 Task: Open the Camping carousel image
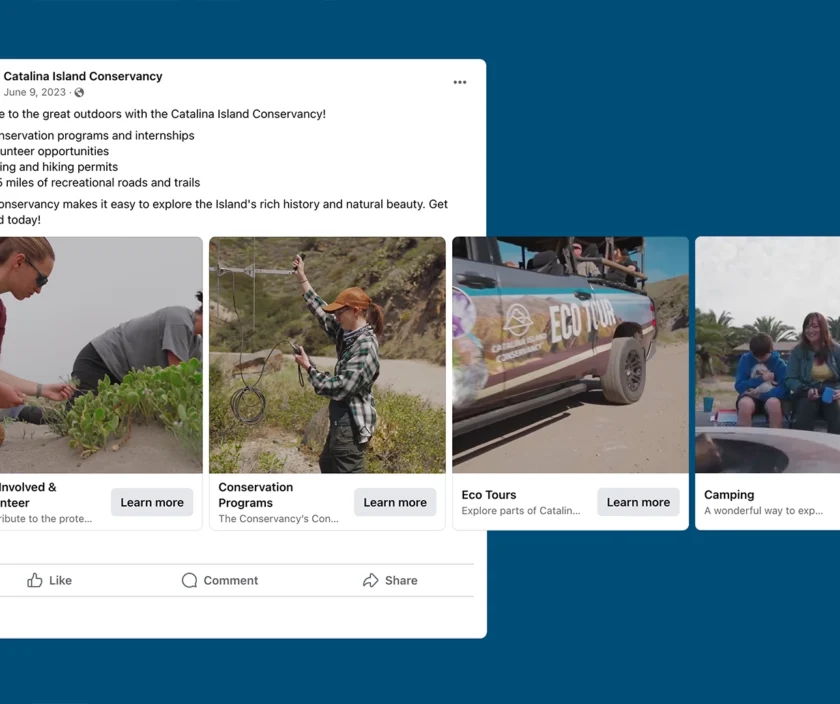768,355
